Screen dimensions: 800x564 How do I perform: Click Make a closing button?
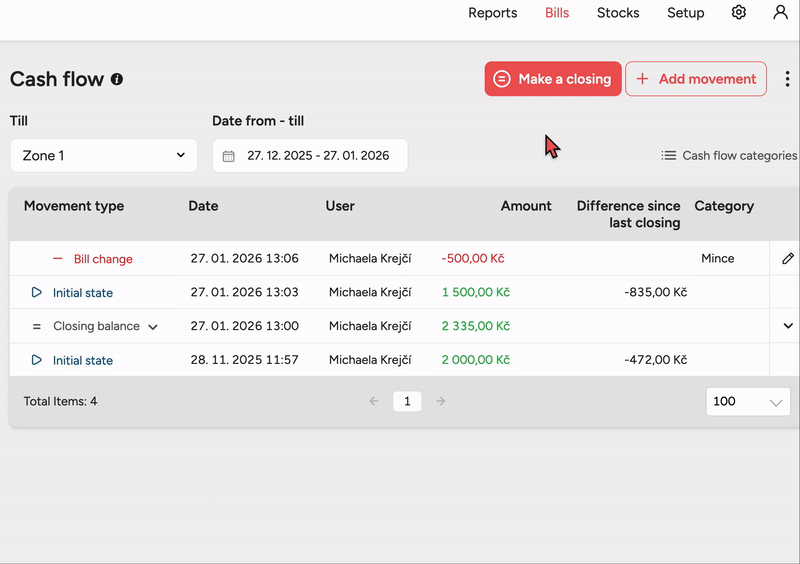click(x=553, y=79)
